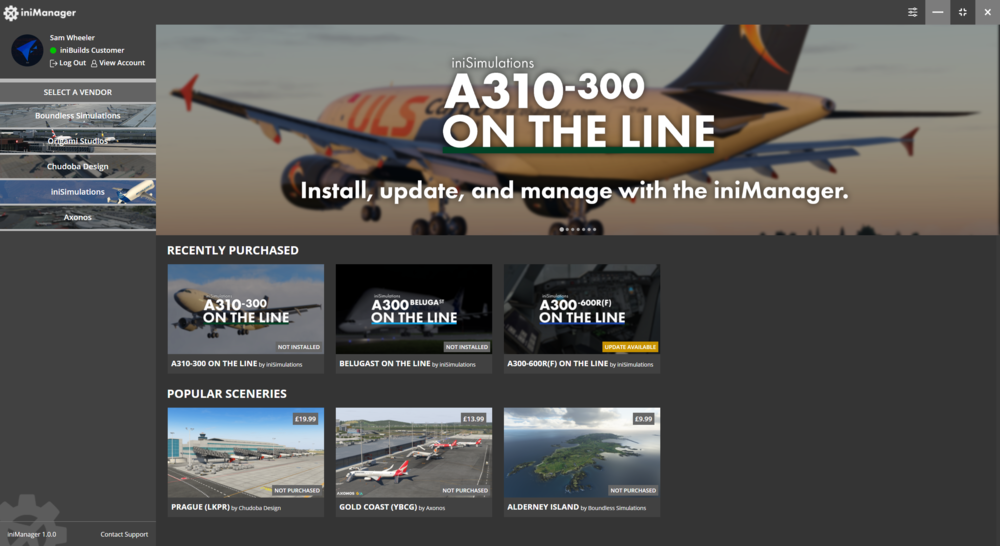This screenshot has width=1000, height=546.
Task: Choose Axonos vendor
Action: (78, 218)
